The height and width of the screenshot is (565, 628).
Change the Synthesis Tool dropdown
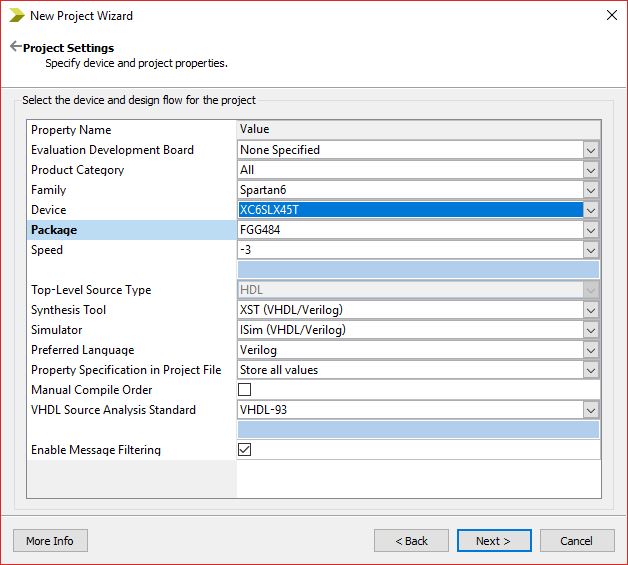click(x=591, y=310)
